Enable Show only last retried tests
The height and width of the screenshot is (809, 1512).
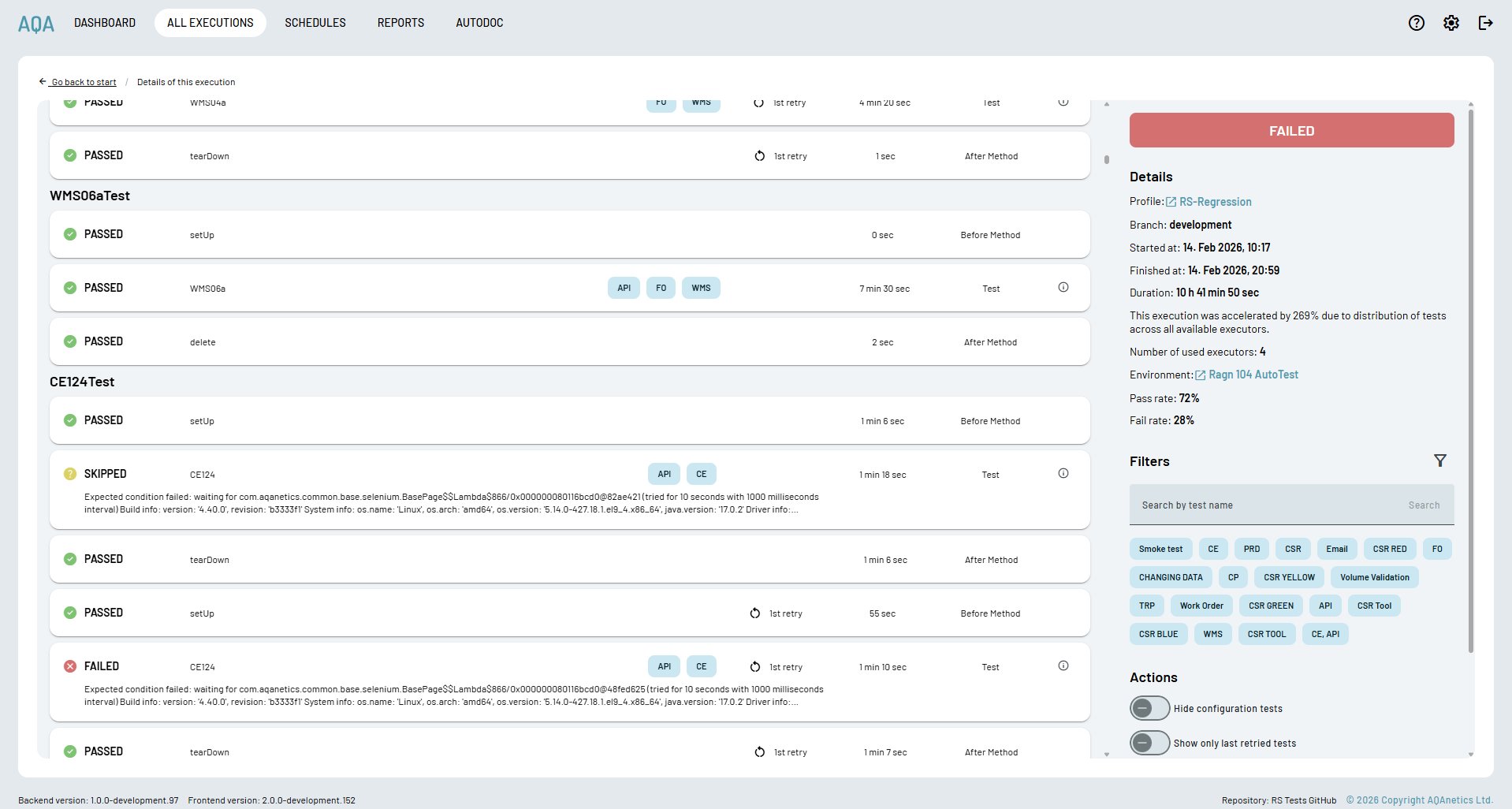(x=1149, y=743)
